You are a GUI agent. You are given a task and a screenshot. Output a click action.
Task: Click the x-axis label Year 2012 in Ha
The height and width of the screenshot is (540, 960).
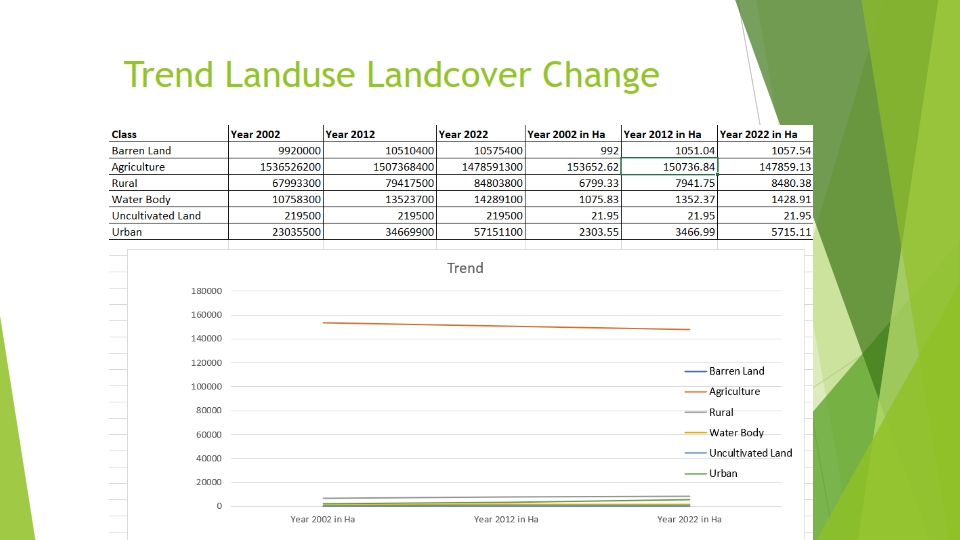point(506,520)
